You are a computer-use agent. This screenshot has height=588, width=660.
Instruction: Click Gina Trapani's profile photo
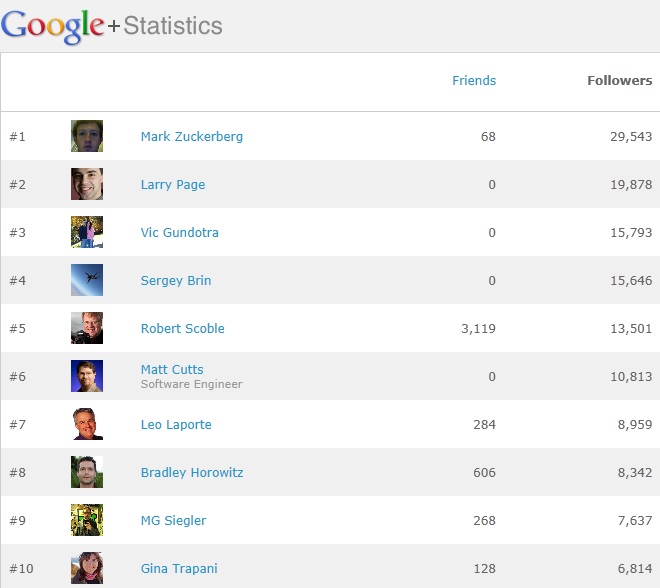pos(87,568)
